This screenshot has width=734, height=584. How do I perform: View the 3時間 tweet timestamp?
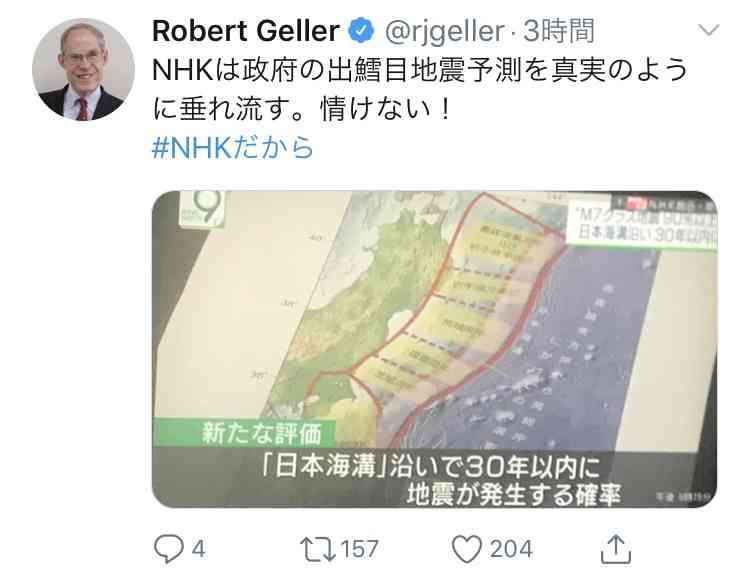point(558,31)
